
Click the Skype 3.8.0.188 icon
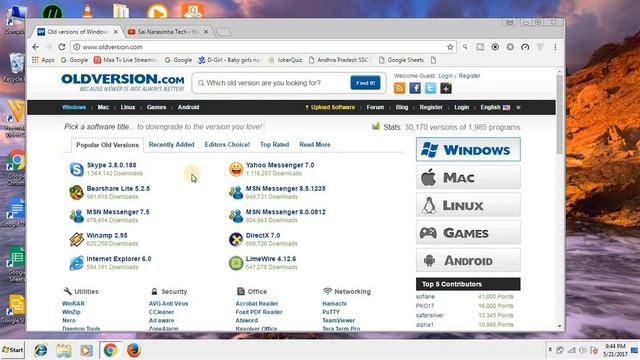[x=76, y=169]
